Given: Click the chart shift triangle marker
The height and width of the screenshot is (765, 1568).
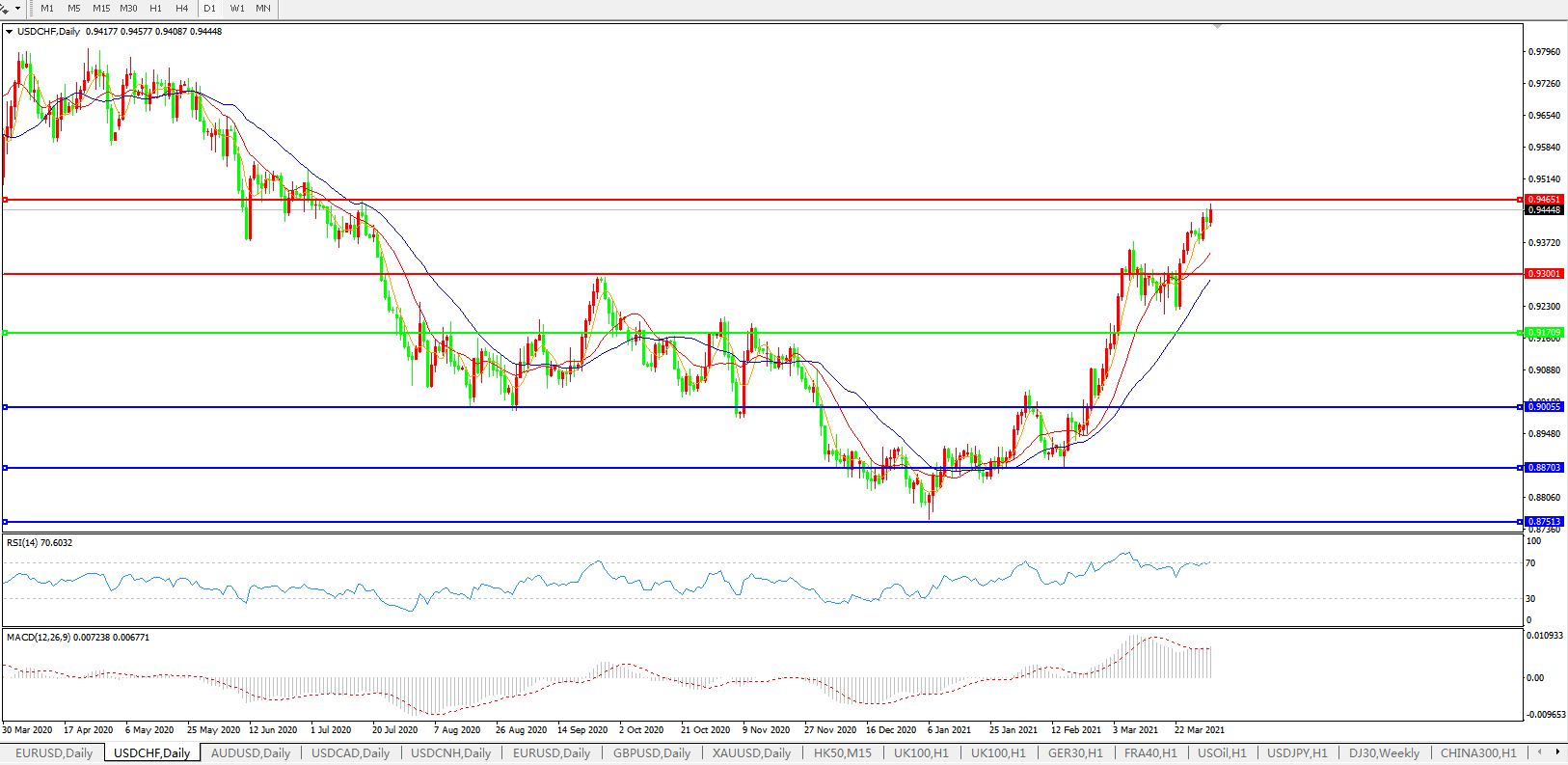Looking at the screenshot, I should pos(1217,26).
